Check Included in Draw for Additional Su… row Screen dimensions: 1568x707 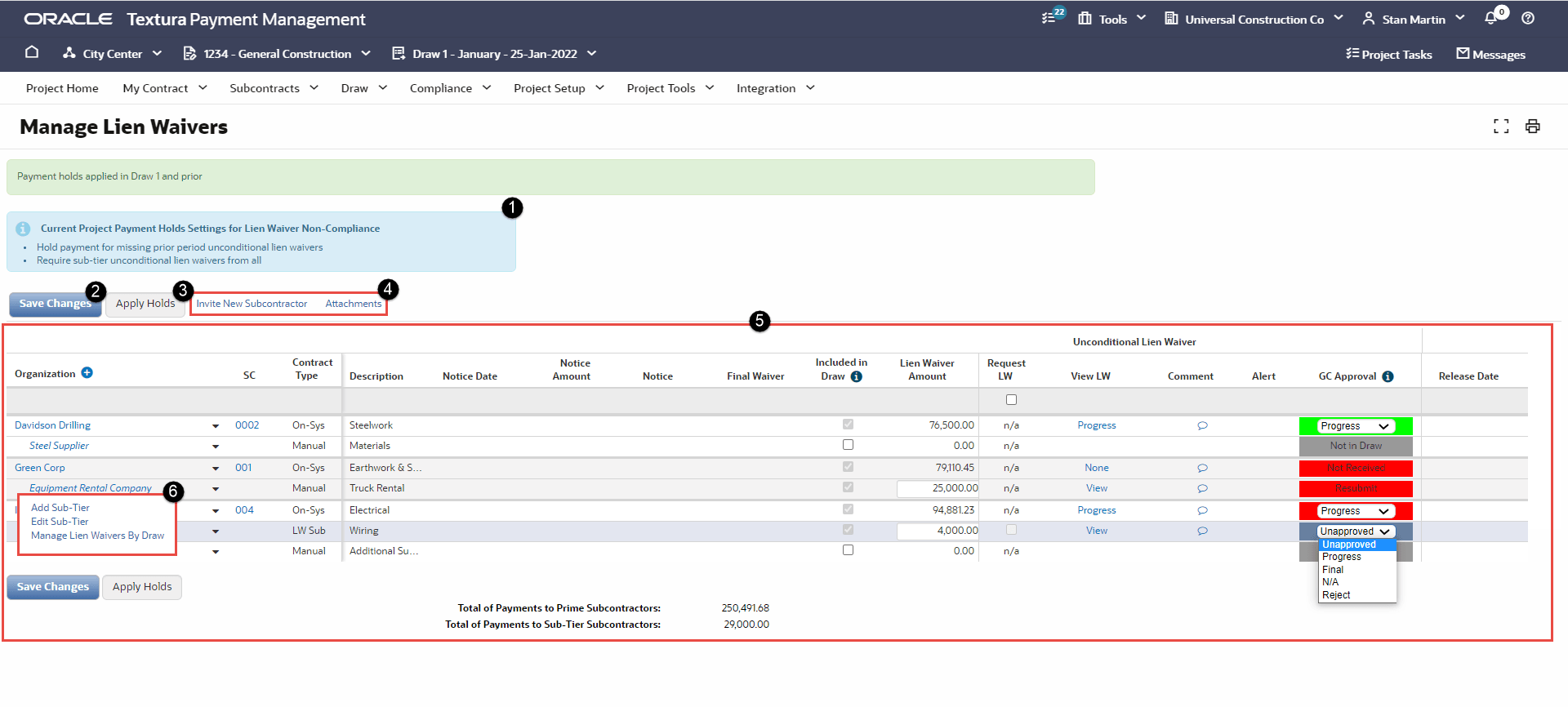coord(848,550)
